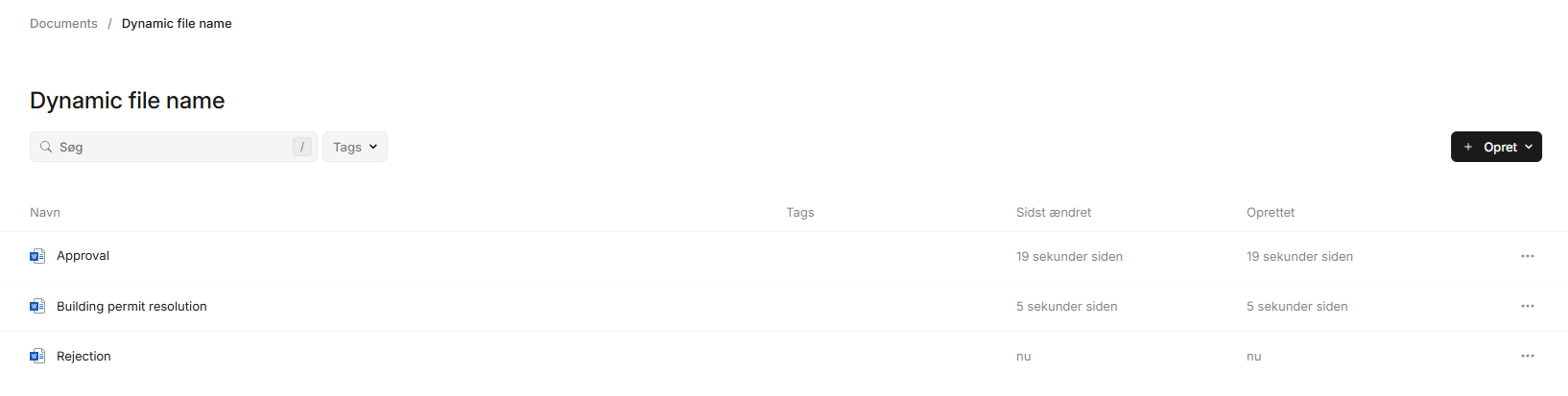Sort by the Oprettet column header

[1271, 212]
